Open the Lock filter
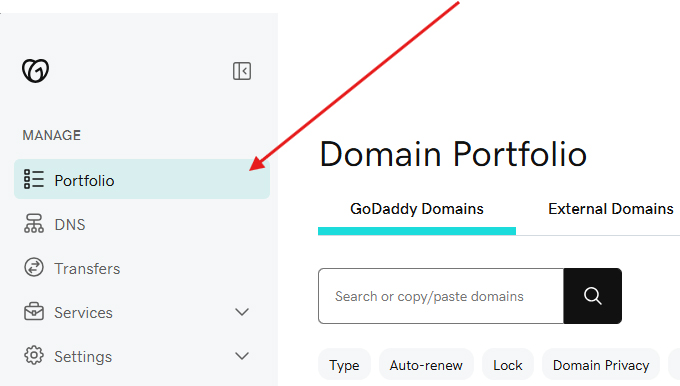Screen dimensions: 680x386 pos(507,365)
